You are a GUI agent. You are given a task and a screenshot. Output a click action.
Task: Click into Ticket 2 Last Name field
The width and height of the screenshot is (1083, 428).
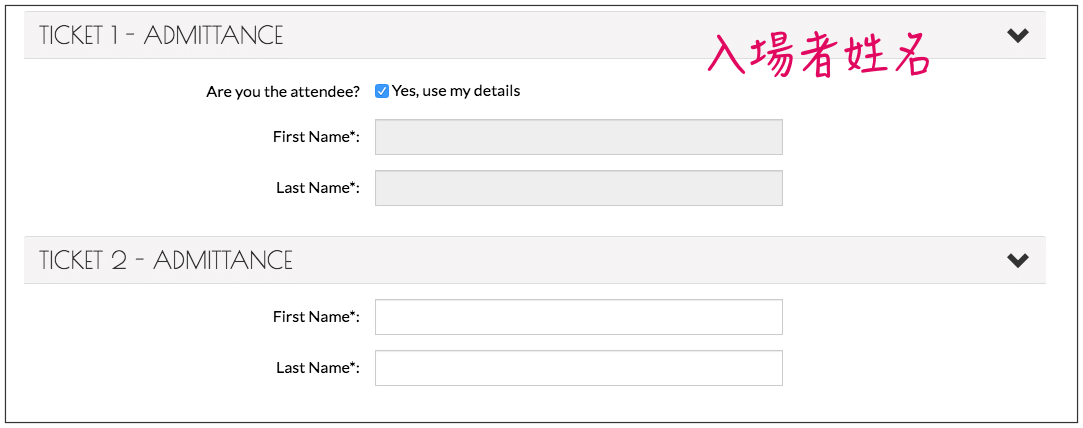point(579,368)
